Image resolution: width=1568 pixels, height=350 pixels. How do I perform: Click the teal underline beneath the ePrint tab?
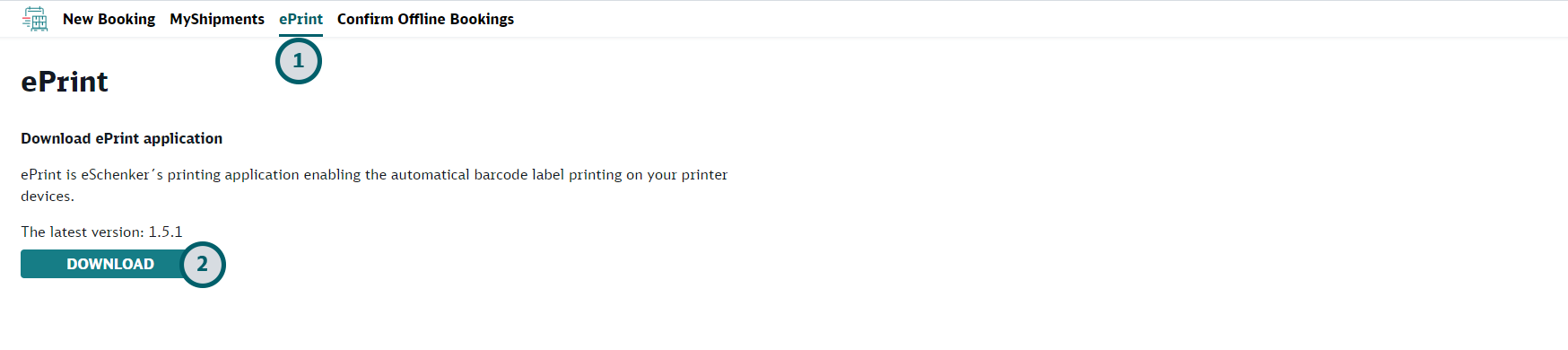pyautogui.click(x=301, y=35)
